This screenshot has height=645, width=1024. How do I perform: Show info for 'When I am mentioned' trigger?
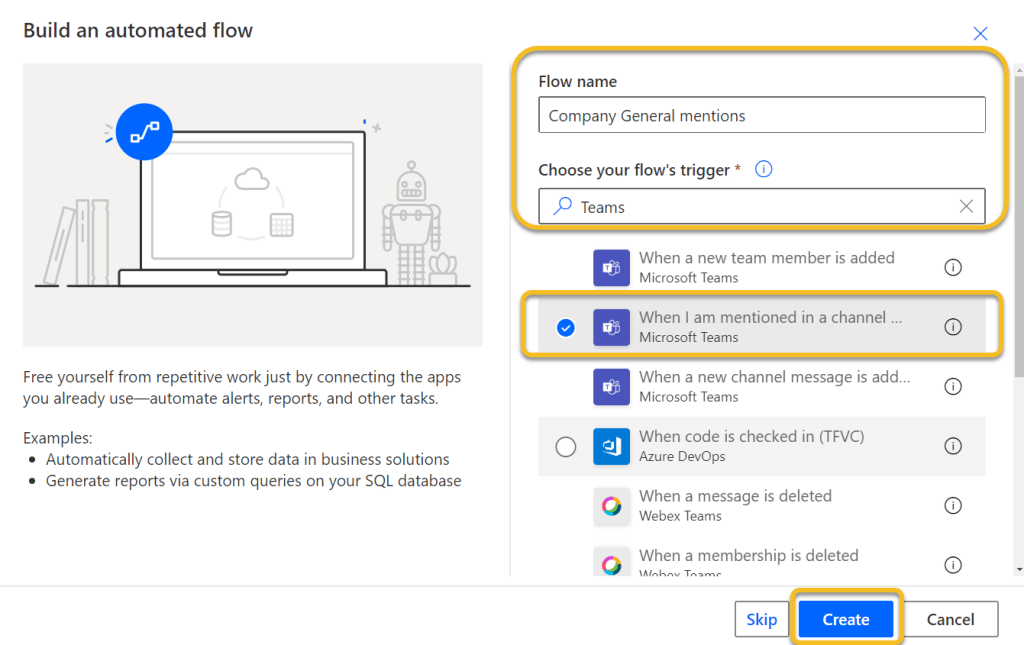pyautogui.click(x=953, y=327)
